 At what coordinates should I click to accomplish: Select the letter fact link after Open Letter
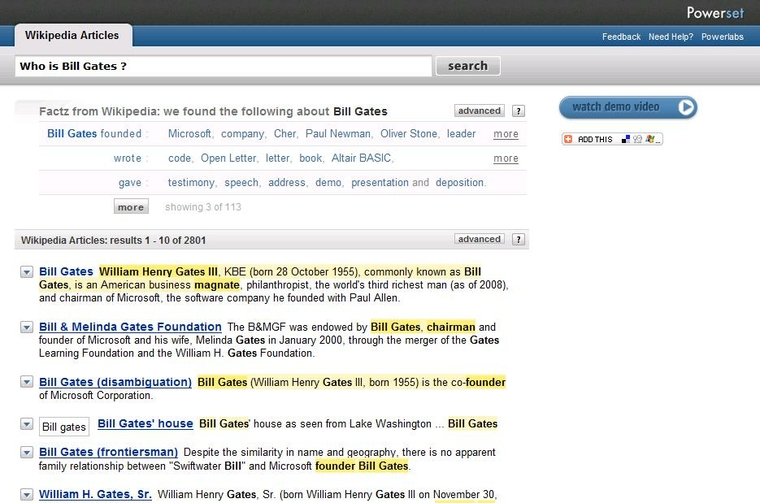point(277,158)
